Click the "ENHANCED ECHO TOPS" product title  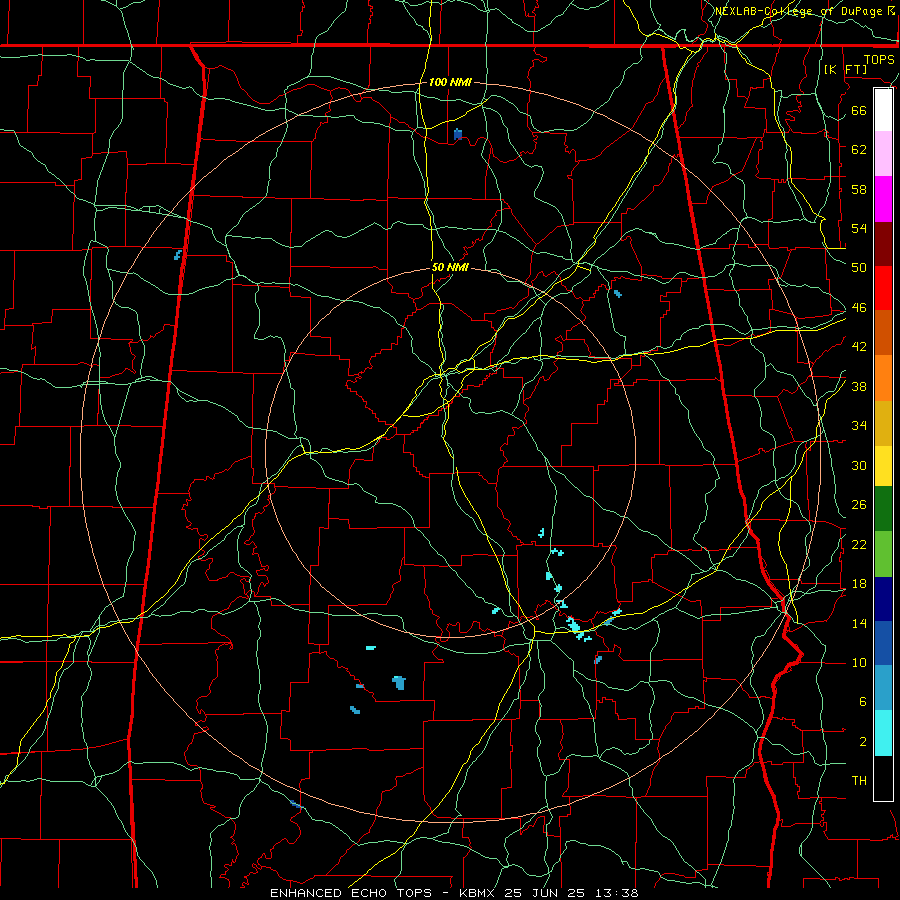[x=351, y=893]
